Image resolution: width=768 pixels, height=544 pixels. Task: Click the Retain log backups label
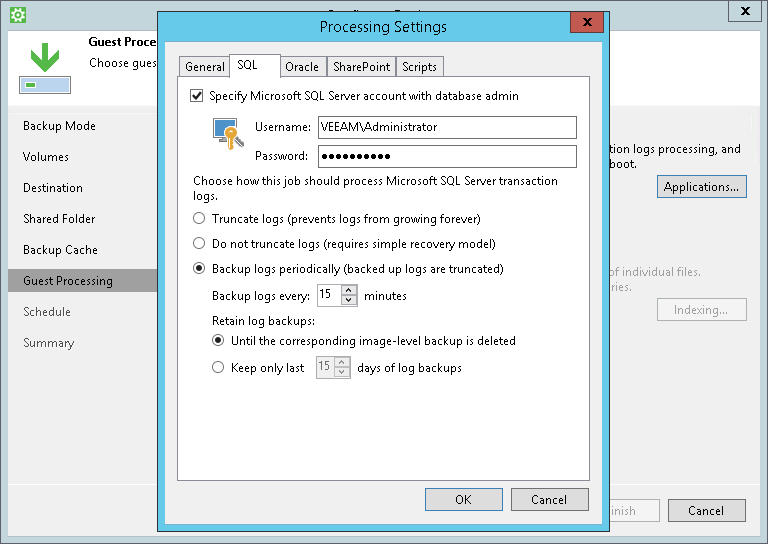264,321
